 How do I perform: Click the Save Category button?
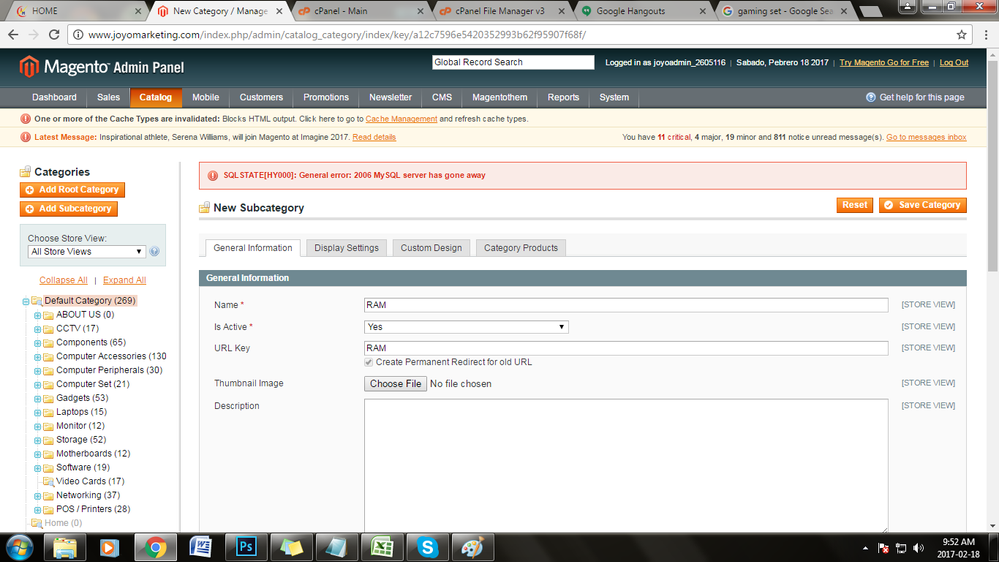pyautogui.click(x=923, y=205)
